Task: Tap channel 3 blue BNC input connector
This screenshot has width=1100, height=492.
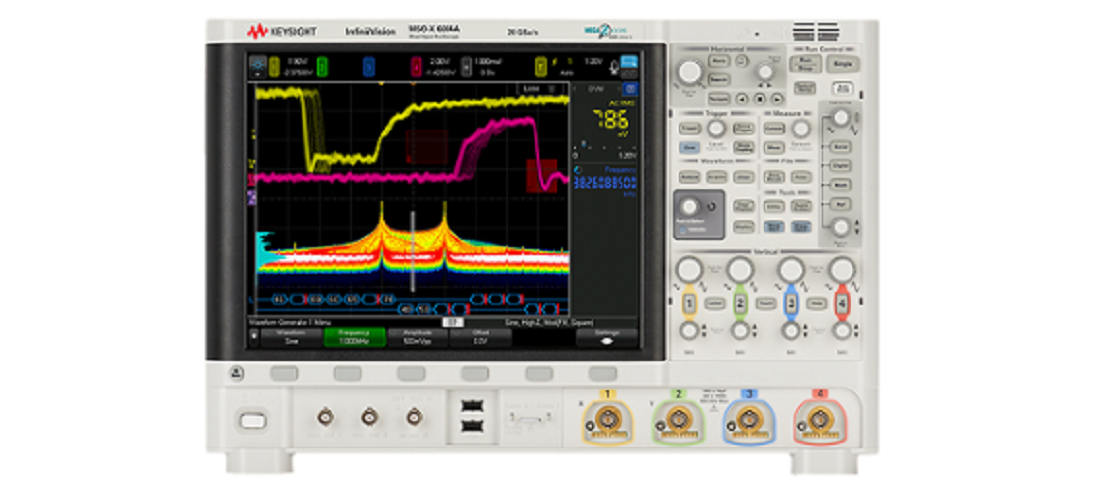Action: (749, 420)
